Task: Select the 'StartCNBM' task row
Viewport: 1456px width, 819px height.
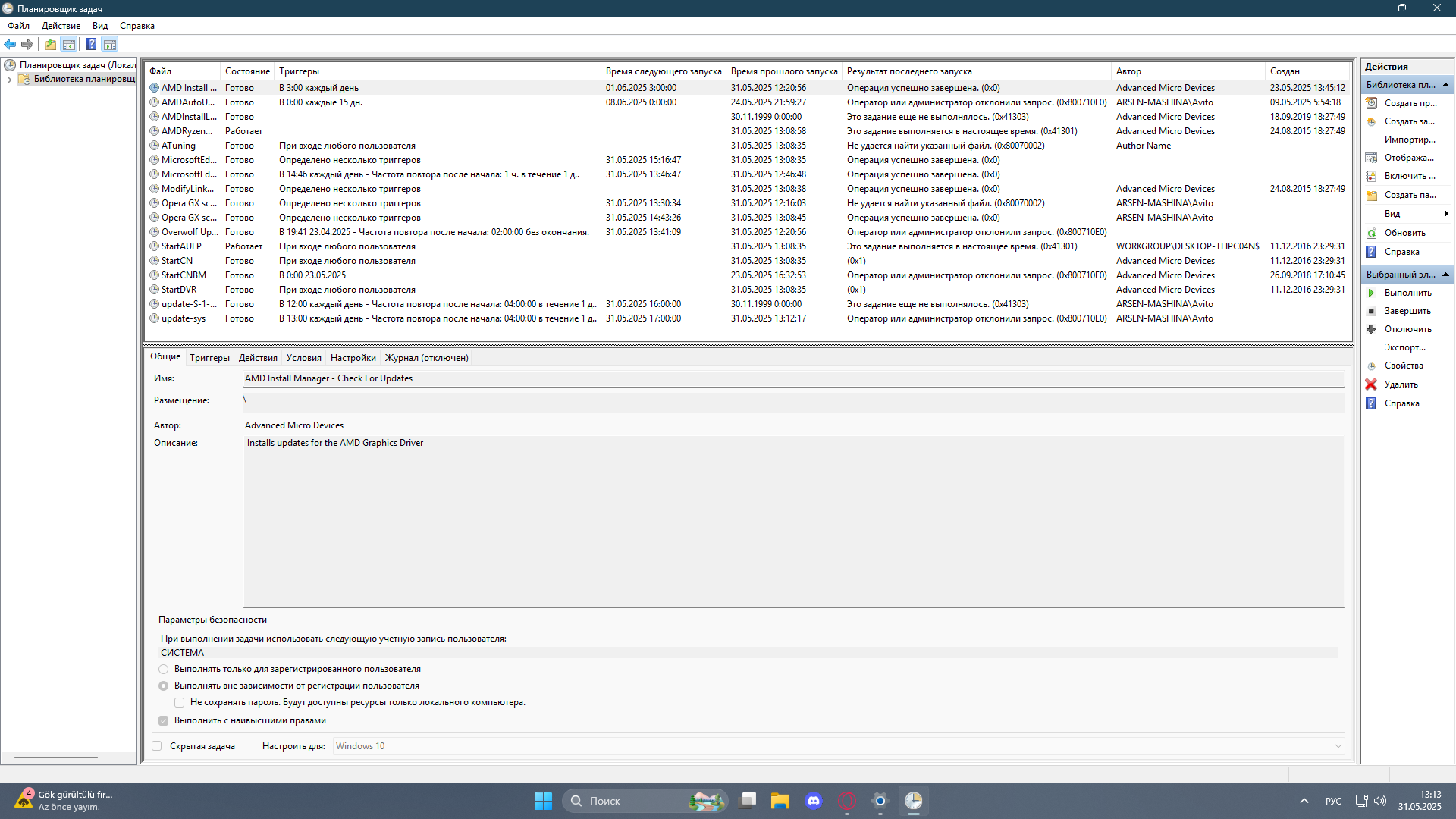Action: coord(748,275)
